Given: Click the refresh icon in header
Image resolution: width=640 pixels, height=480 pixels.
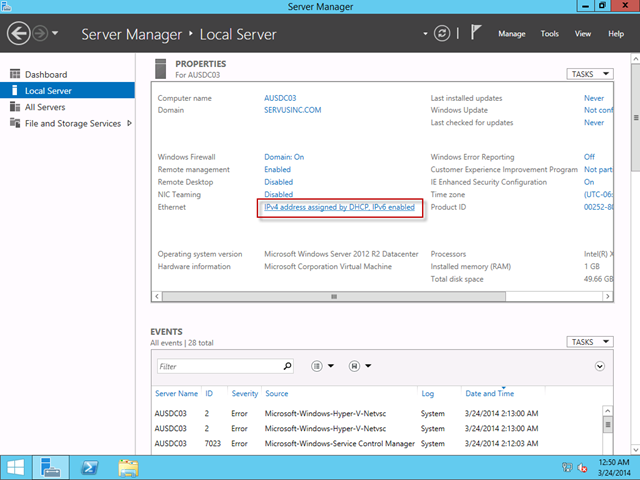Looking at the screenshot, I should pyautogui.click(x=442, y=33).
